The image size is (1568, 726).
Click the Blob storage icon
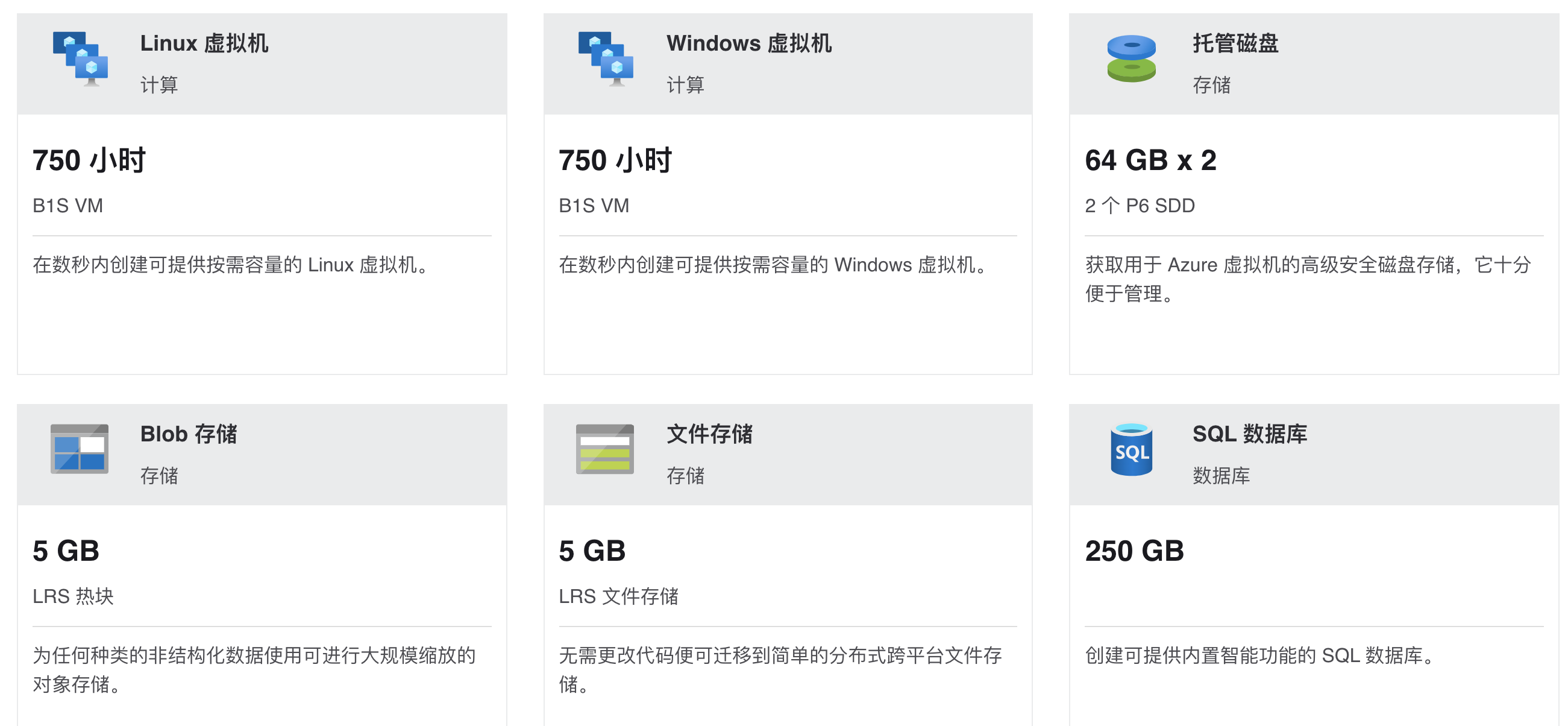pos(79,449)
